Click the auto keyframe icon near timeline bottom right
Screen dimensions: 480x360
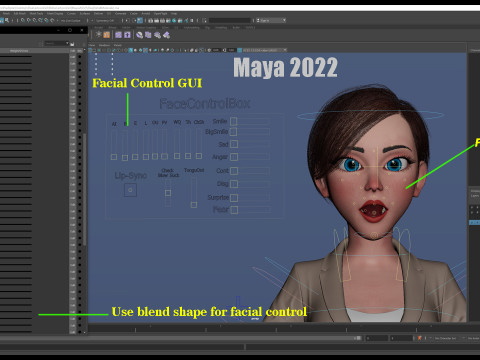click(x=419, y=338)
